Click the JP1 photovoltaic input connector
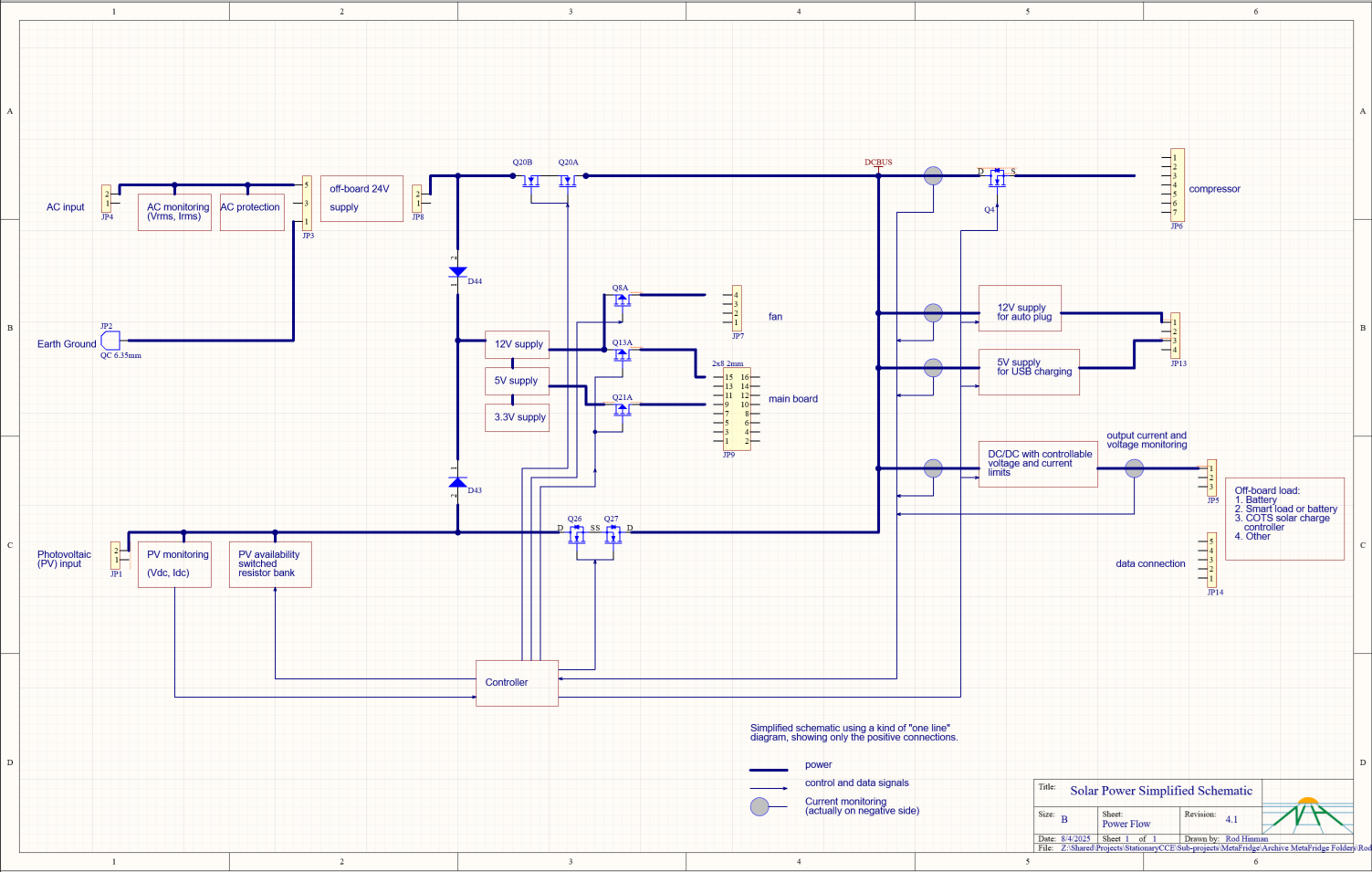Image resolution: width=1372 pixels, height=872 pixels. tap(116, 555)
